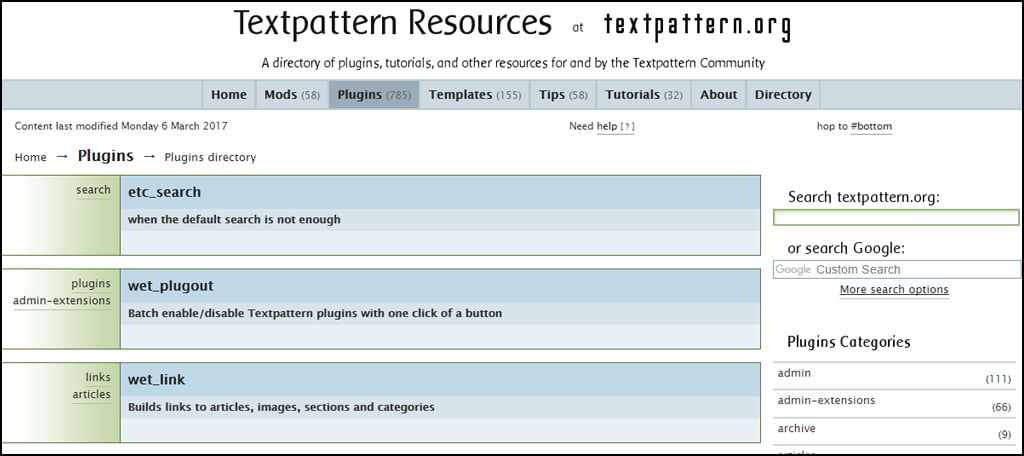
Task: Click the directory tagline under the title
Action: [513, 63]
